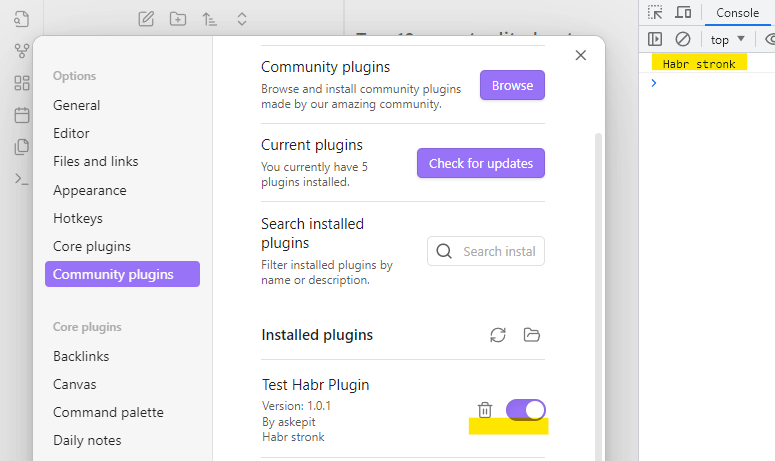Click the new folder icon
This screenshot has width=775, height=461.
coord(177,18)
